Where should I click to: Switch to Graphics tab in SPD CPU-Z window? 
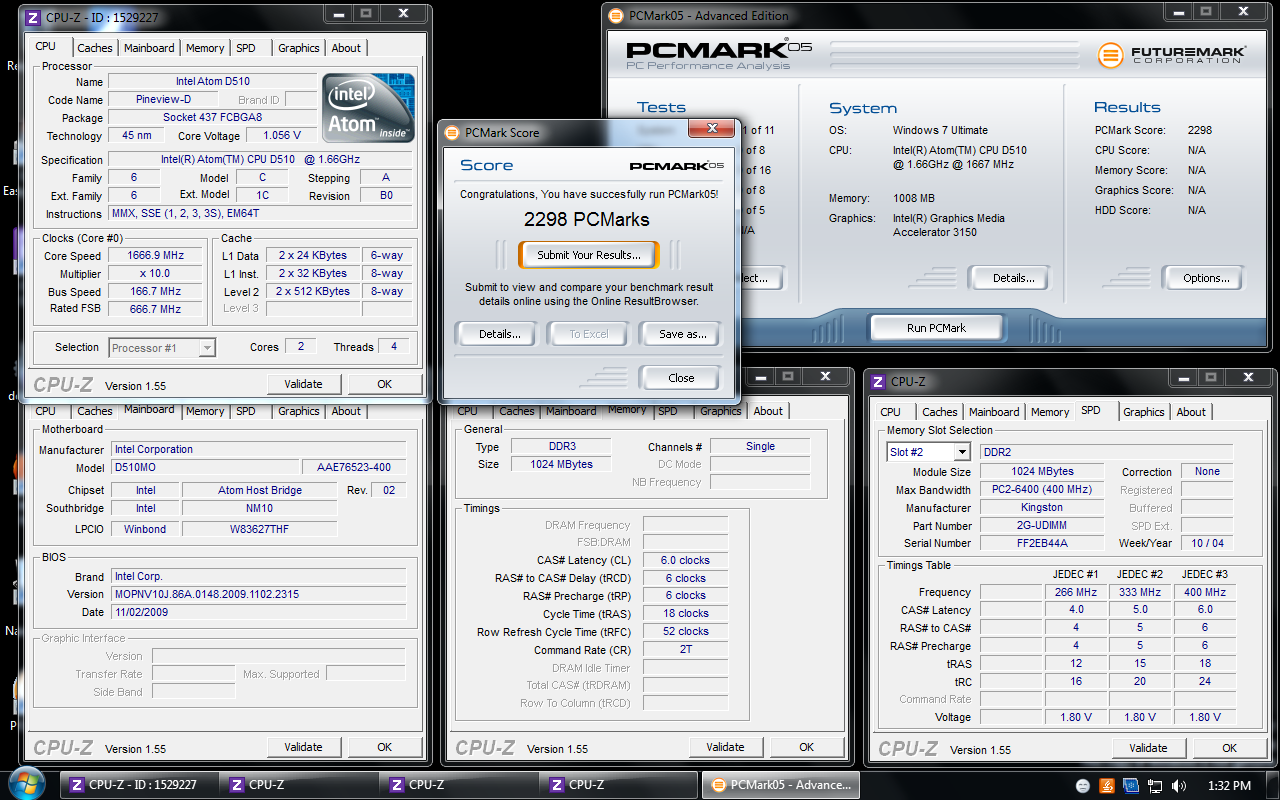click(x=1144, y=412)
